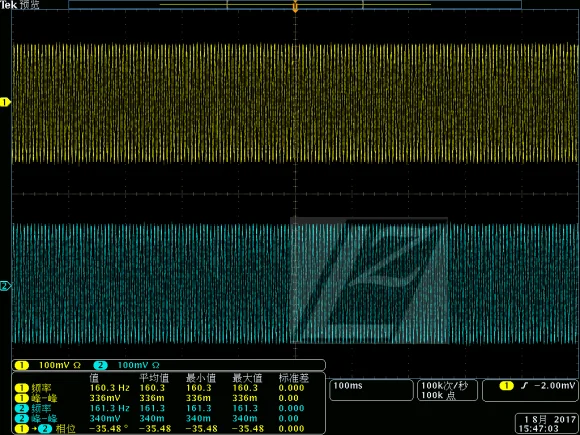580x435 pixels.
Task: Select the channel 1 ground level marker
Action: 5,102
